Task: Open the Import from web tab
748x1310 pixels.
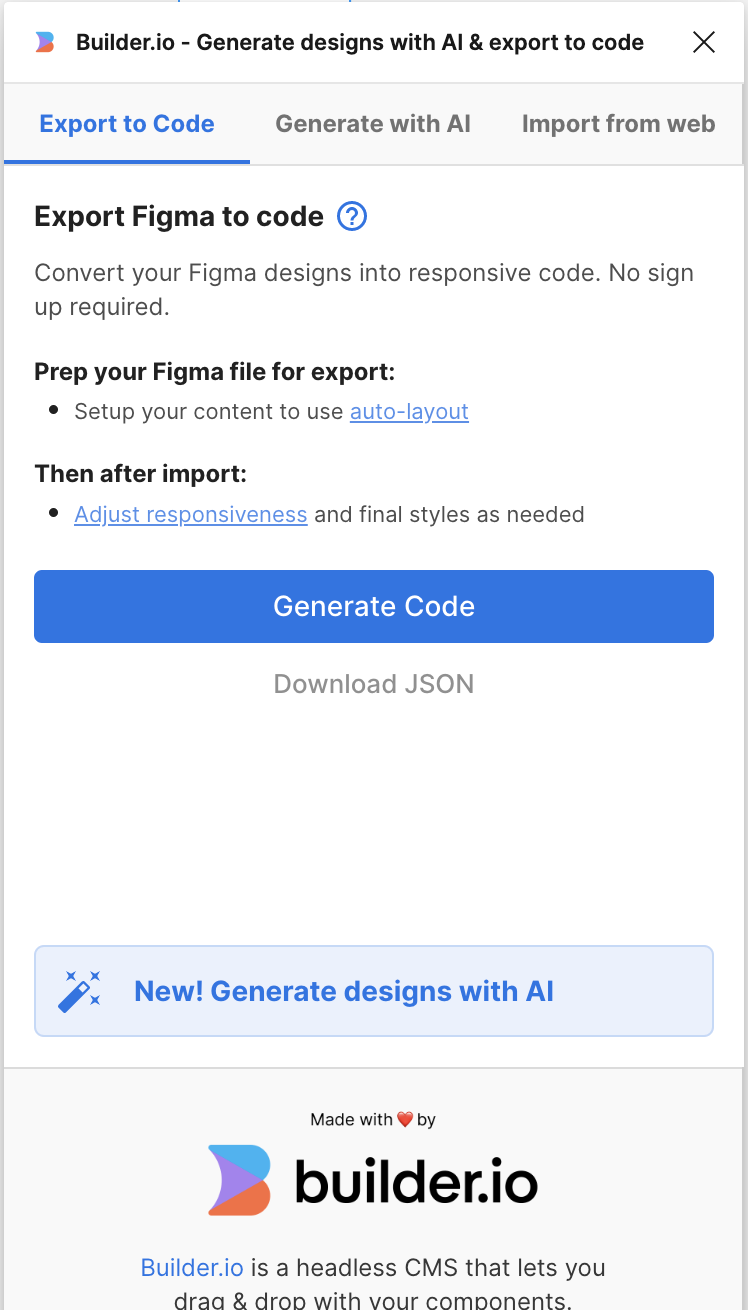Action: tap(618, 123)
